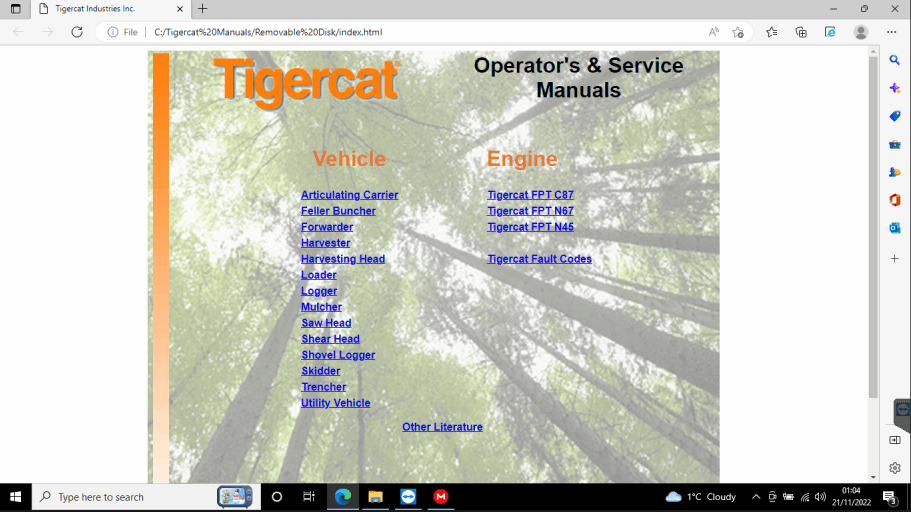Open Read Aloud icon in address bar
The width and height of the screenshot is (911, 512).
click(x=714, y=32)
